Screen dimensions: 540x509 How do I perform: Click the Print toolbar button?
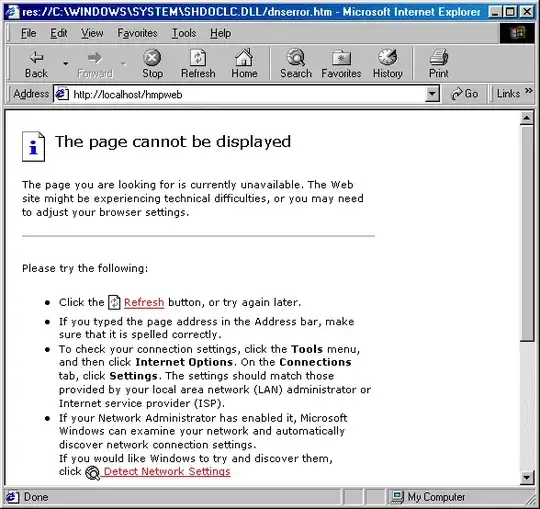[x=438, y=64]
